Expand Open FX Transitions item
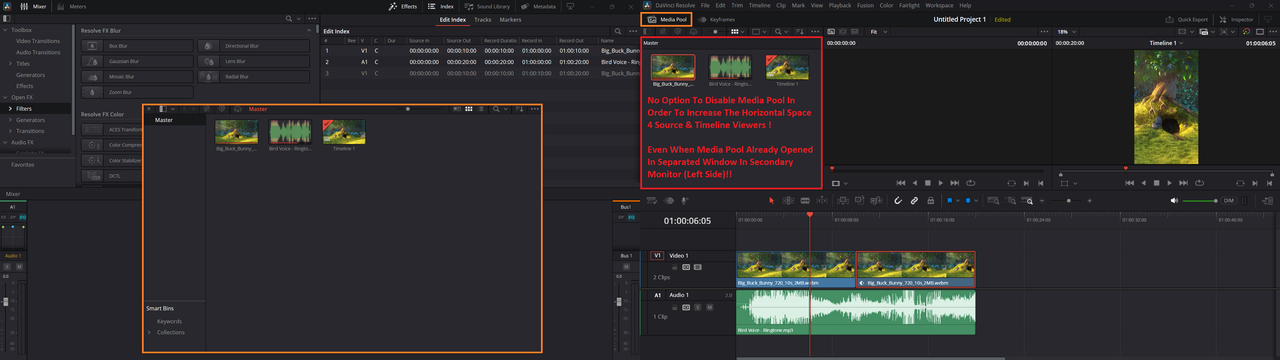The height and width of the screenshot is (360, 1280). [10, 130]
